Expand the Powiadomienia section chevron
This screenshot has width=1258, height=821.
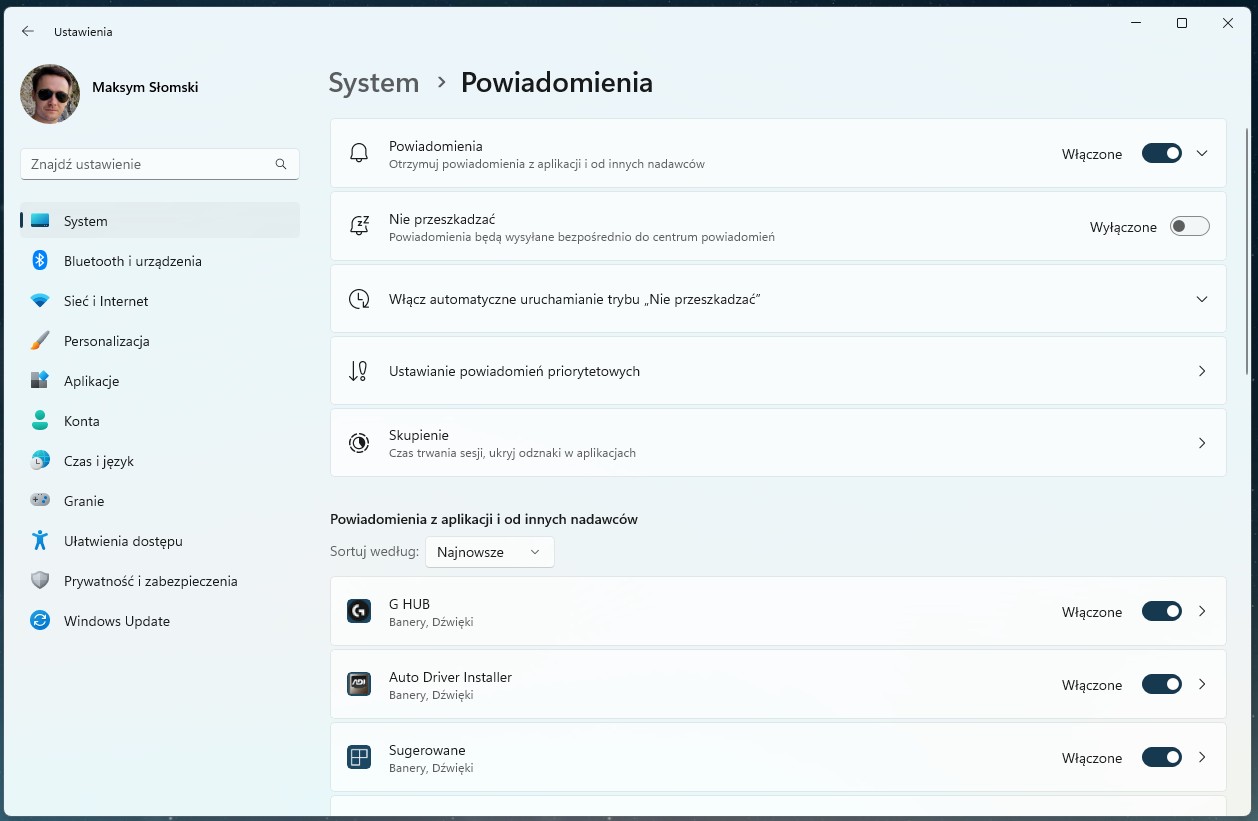point(1202,153)
